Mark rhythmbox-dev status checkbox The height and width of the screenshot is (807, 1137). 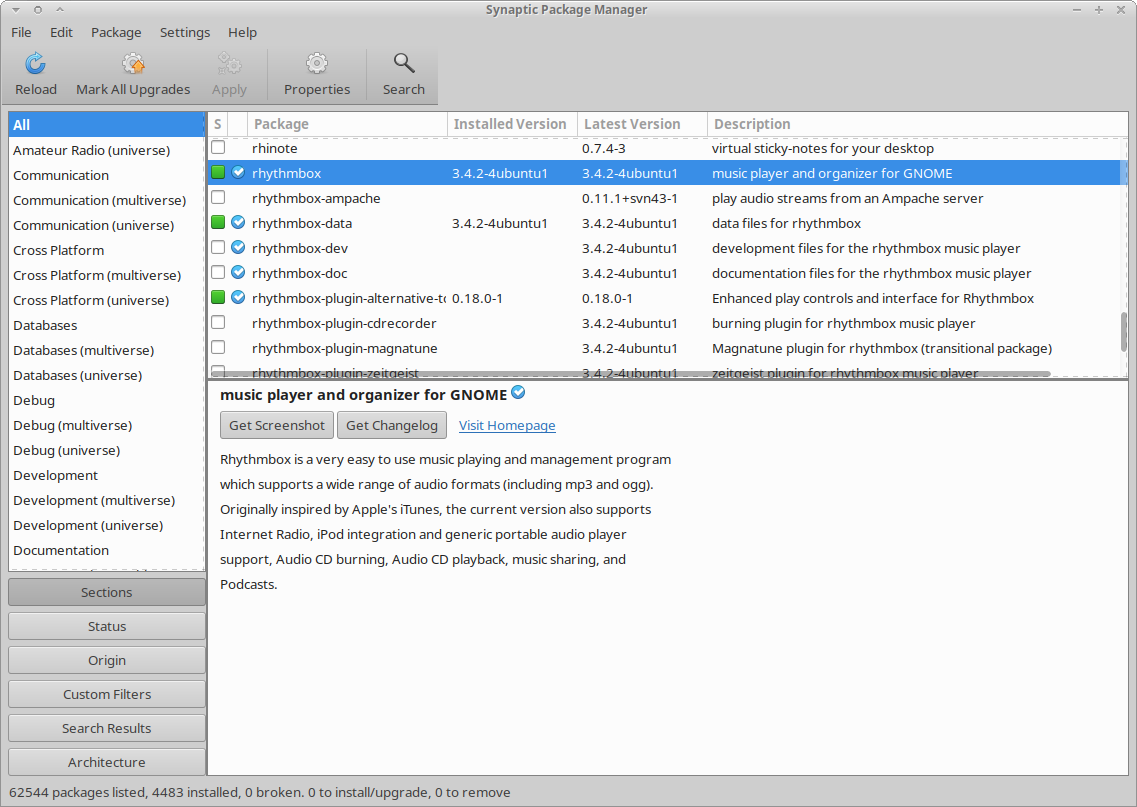click(218, 247)
